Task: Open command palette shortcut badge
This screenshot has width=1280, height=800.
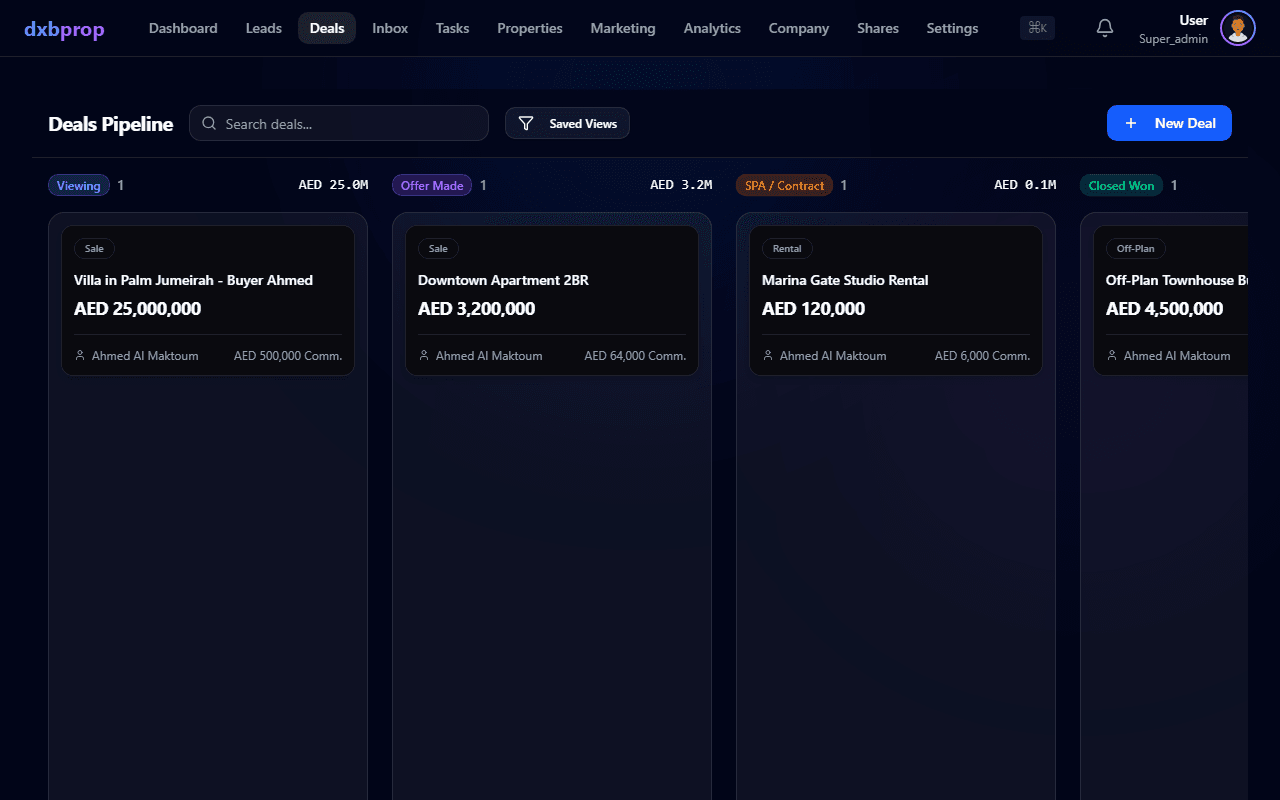Action: coord(1037,28)
